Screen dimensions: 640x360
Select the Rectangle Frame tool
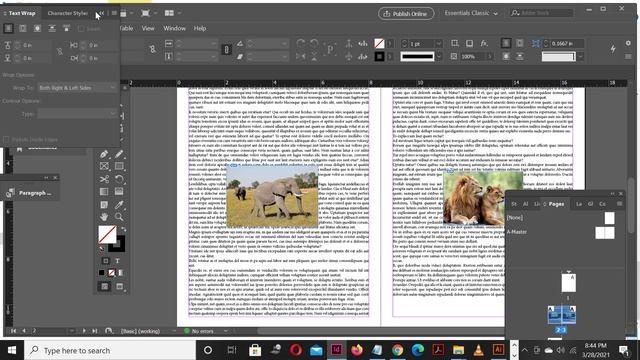(104, 166)
